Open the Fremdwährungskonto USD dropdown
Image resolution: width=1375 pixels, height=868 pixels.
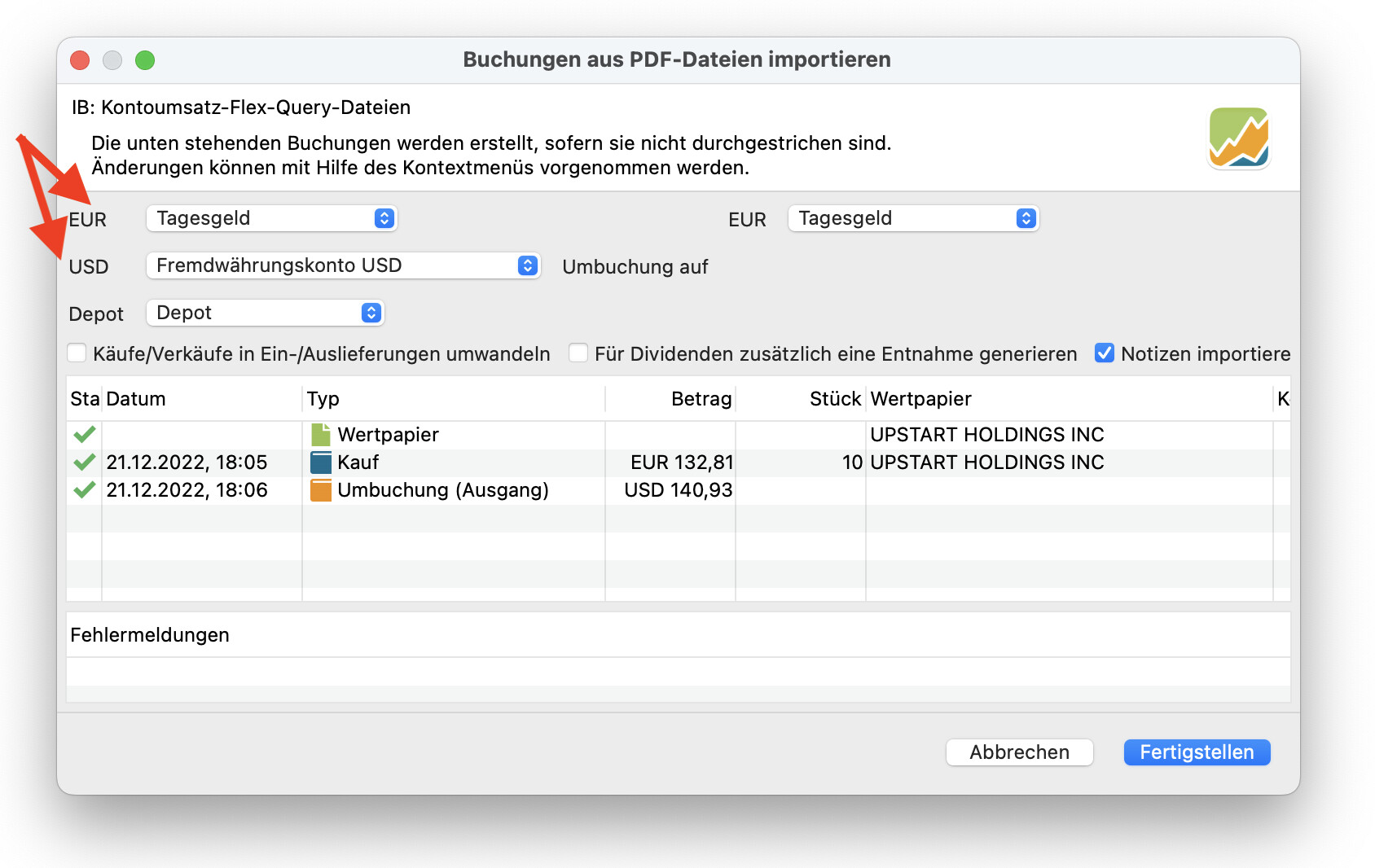pos(343,265)
